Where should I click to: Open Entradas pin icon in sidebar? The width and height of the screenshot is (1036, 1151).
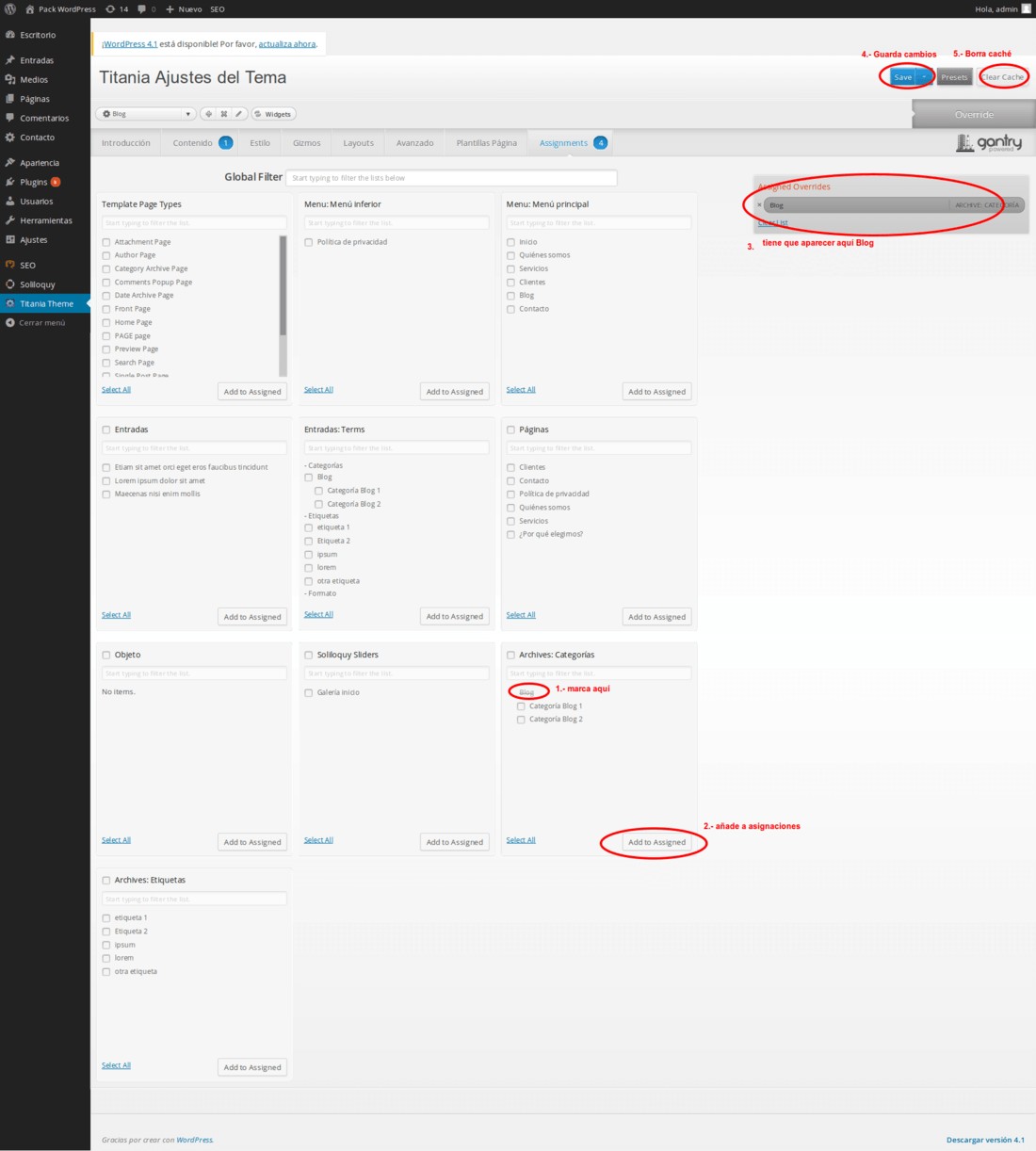[x=10, y=60]
